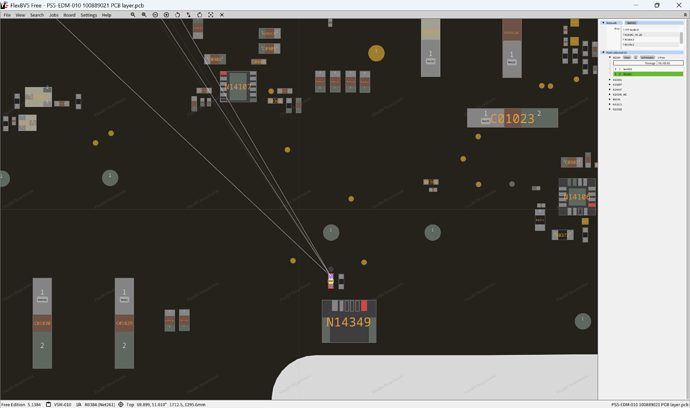Click the first search magnifier toolbar icon
The image size is (690, 408).
(133, 15)
